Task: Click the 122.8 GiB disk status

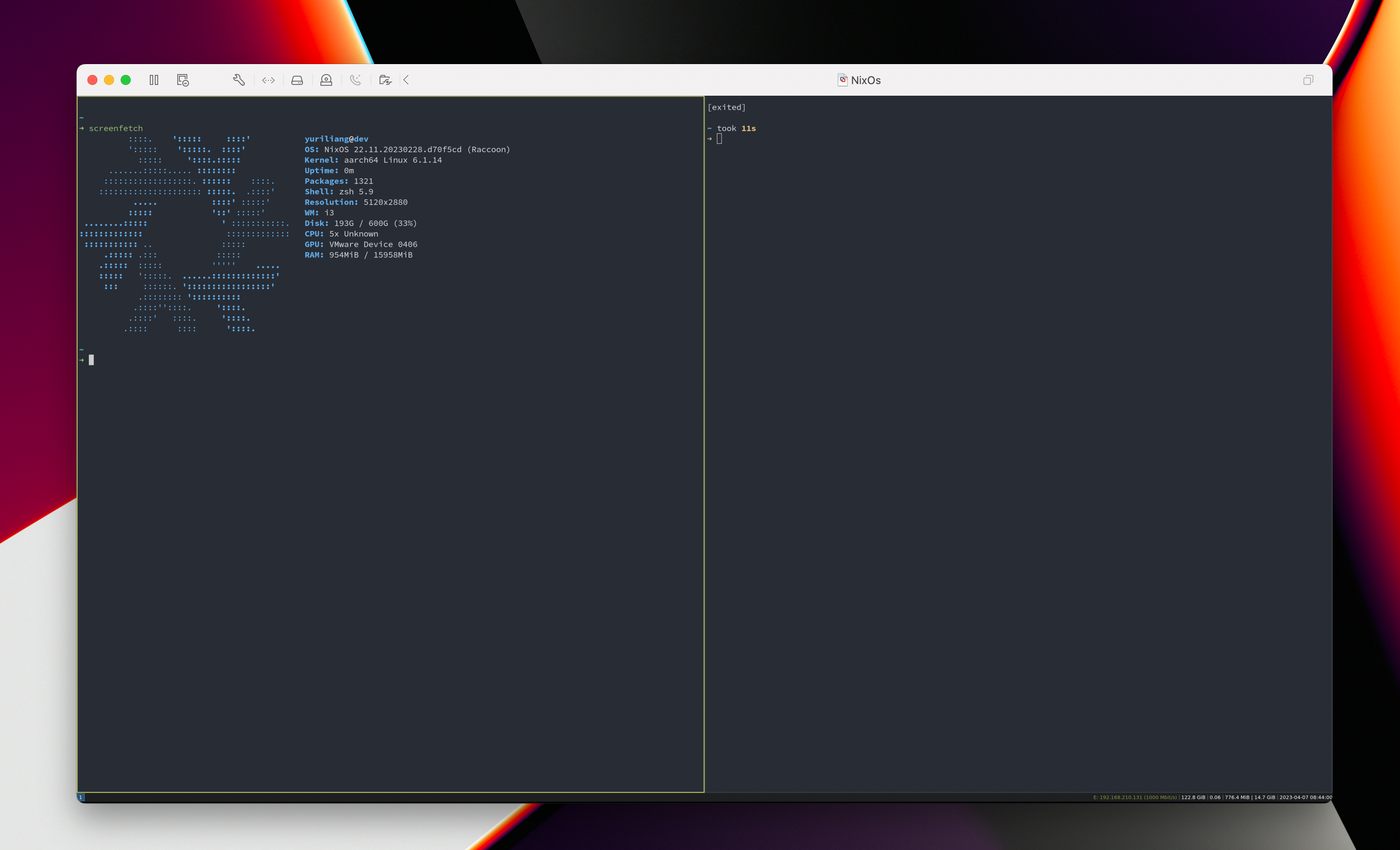Action: point(1193,797)
